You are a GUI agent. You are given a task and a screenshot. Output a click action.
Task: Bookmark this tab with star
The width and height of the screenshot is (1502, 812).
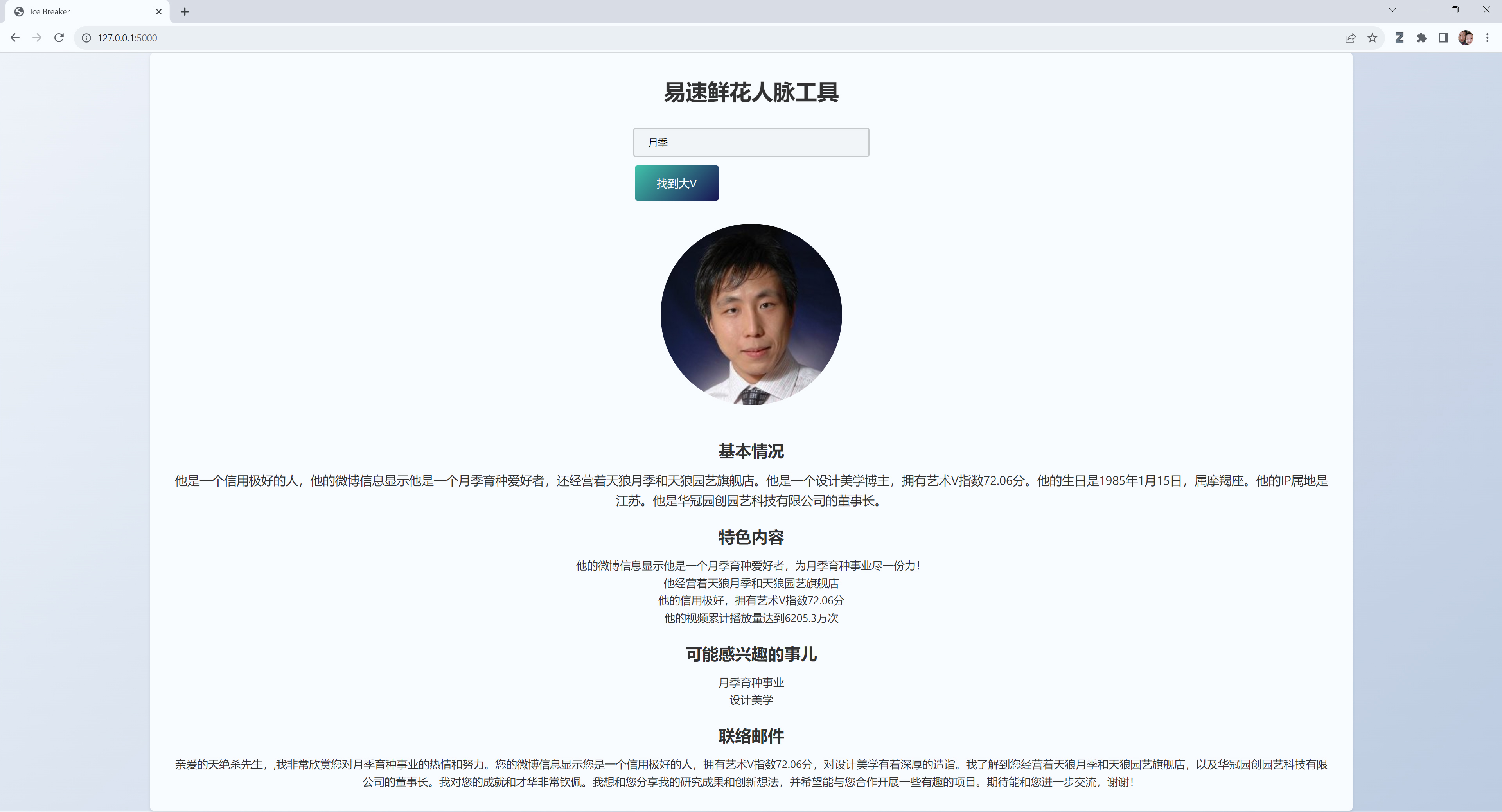click(1372, 38)
